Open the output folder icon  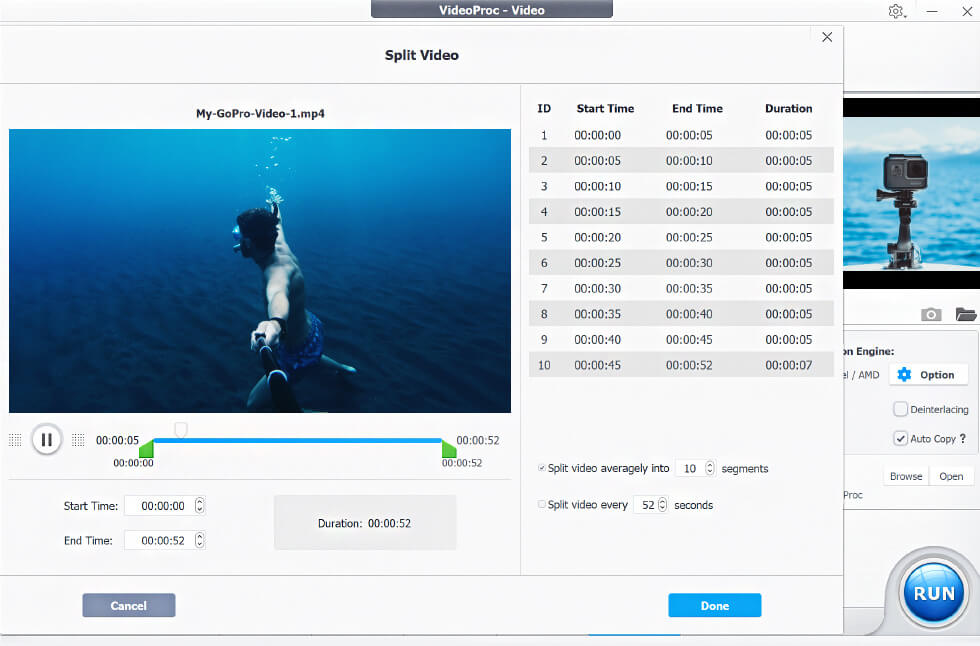click(x=966, y=314)
